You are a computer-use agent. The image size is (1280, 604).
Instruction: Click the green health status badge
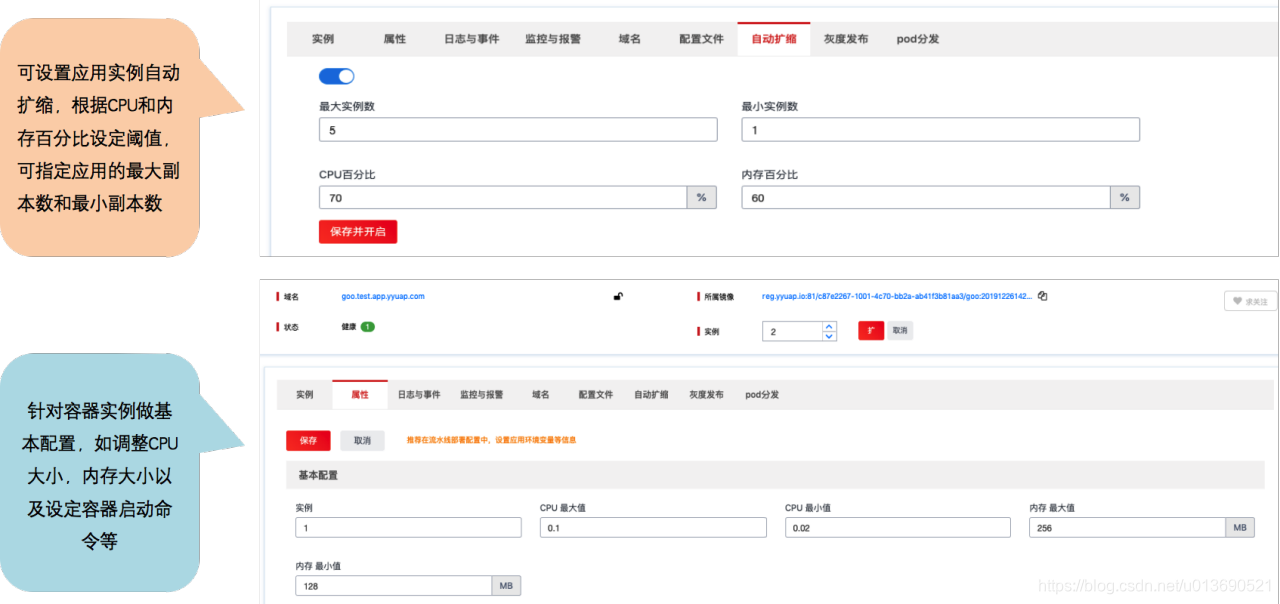[x=368, y=327]
